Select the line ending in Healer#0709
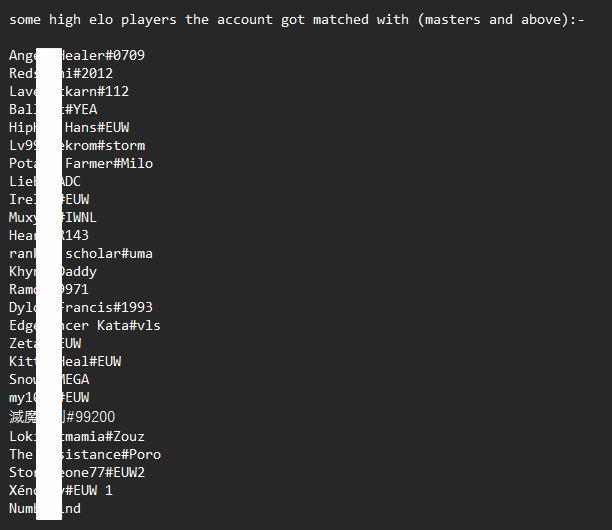This screenshot has height=530, width=612. coord(77,55)
